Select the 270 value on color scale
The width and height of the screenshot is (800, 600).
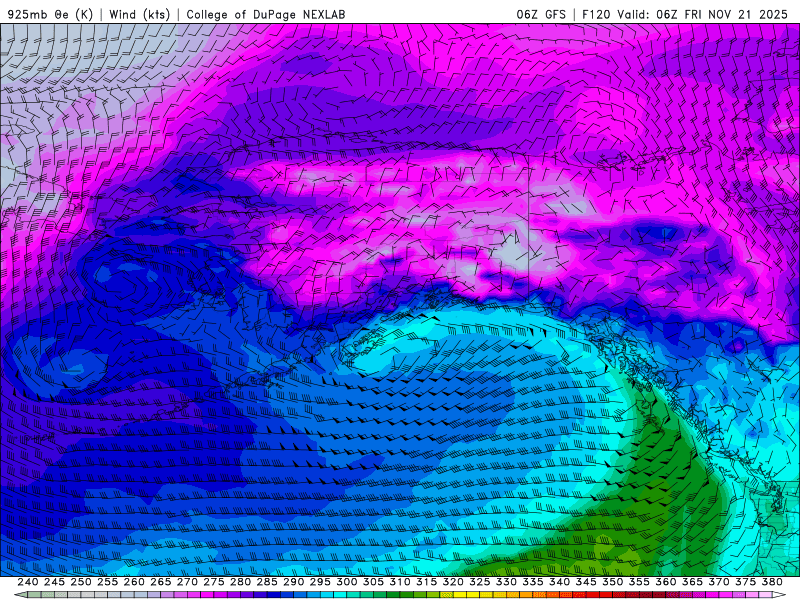(x=187, y=582)
